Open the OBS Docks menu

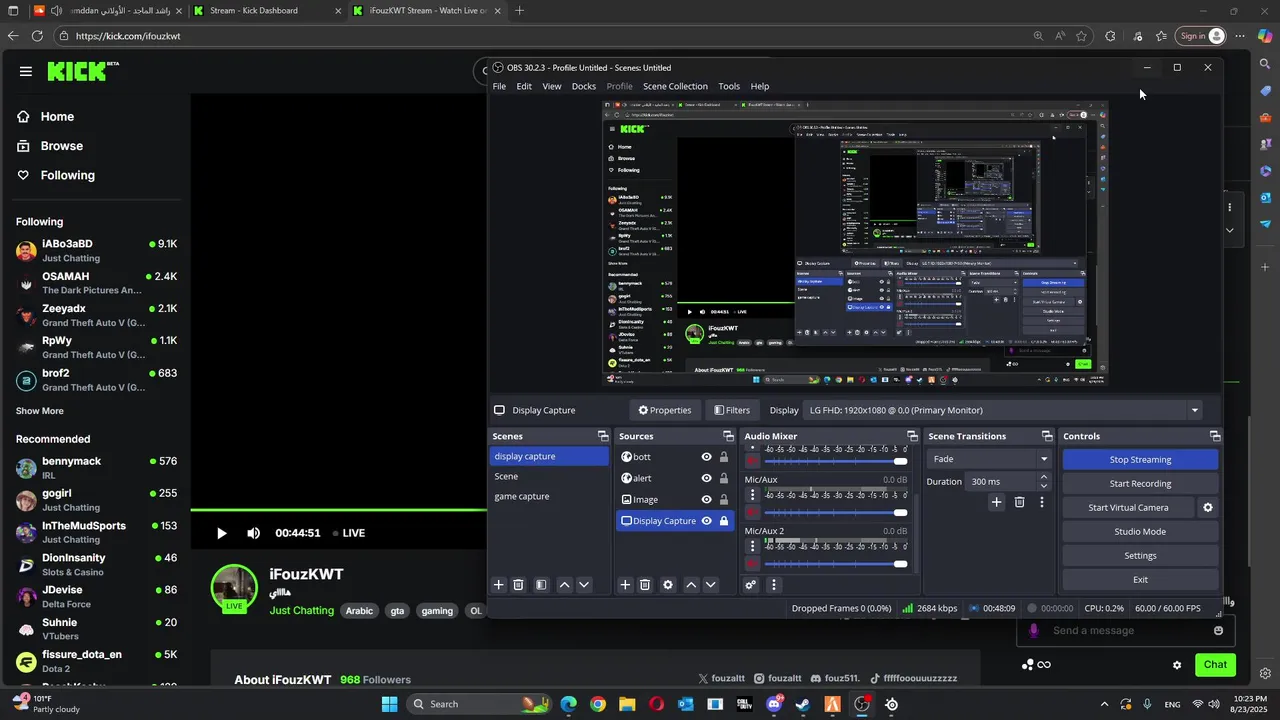click(584, 86)
